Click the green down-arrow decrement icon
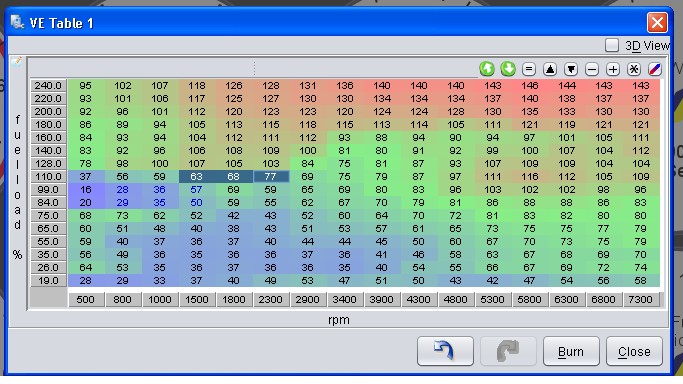The image size is (683, 384). point(507,69)
